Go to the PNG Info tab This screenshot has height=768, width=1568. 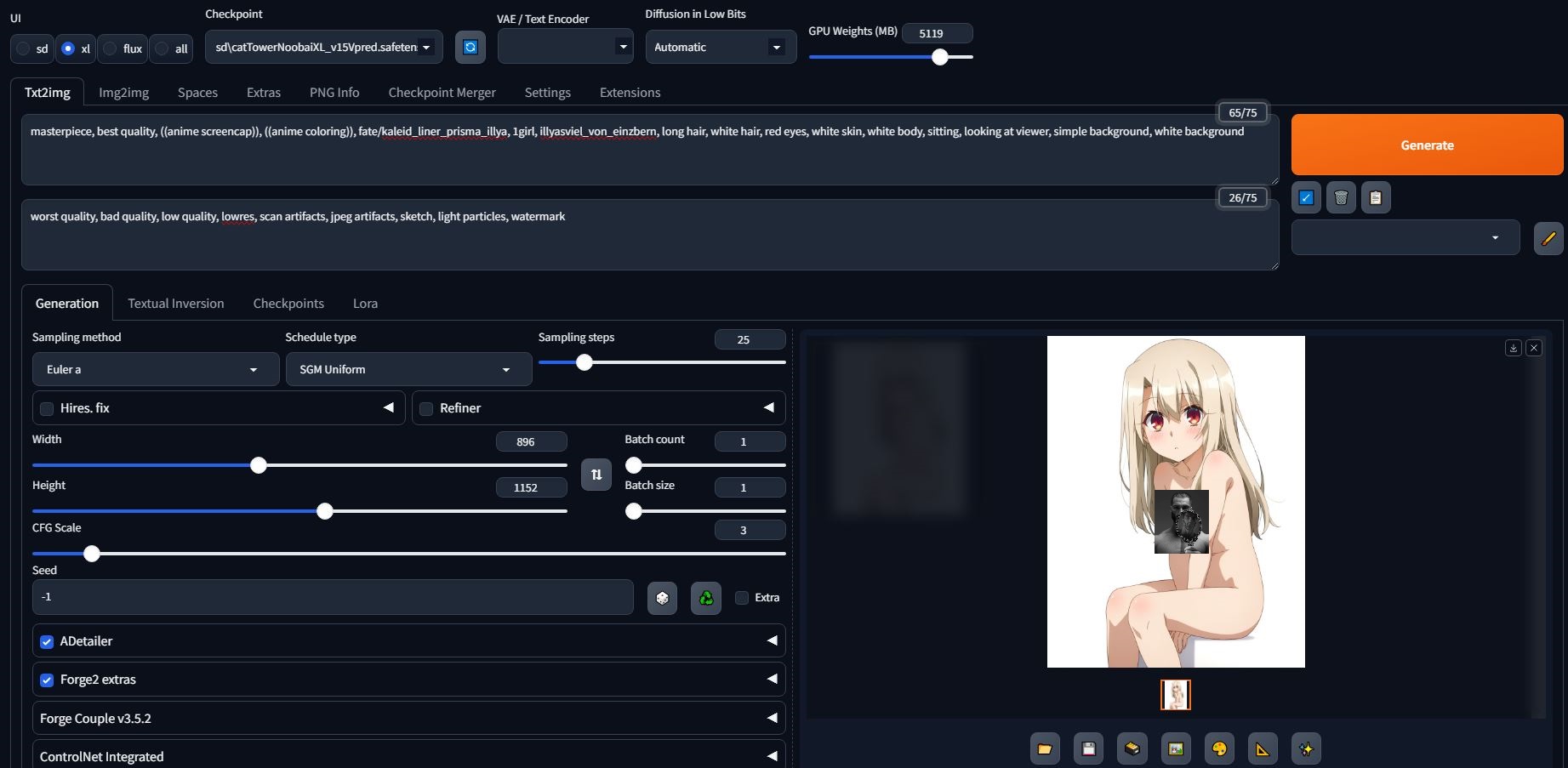(x=334, y=93)
